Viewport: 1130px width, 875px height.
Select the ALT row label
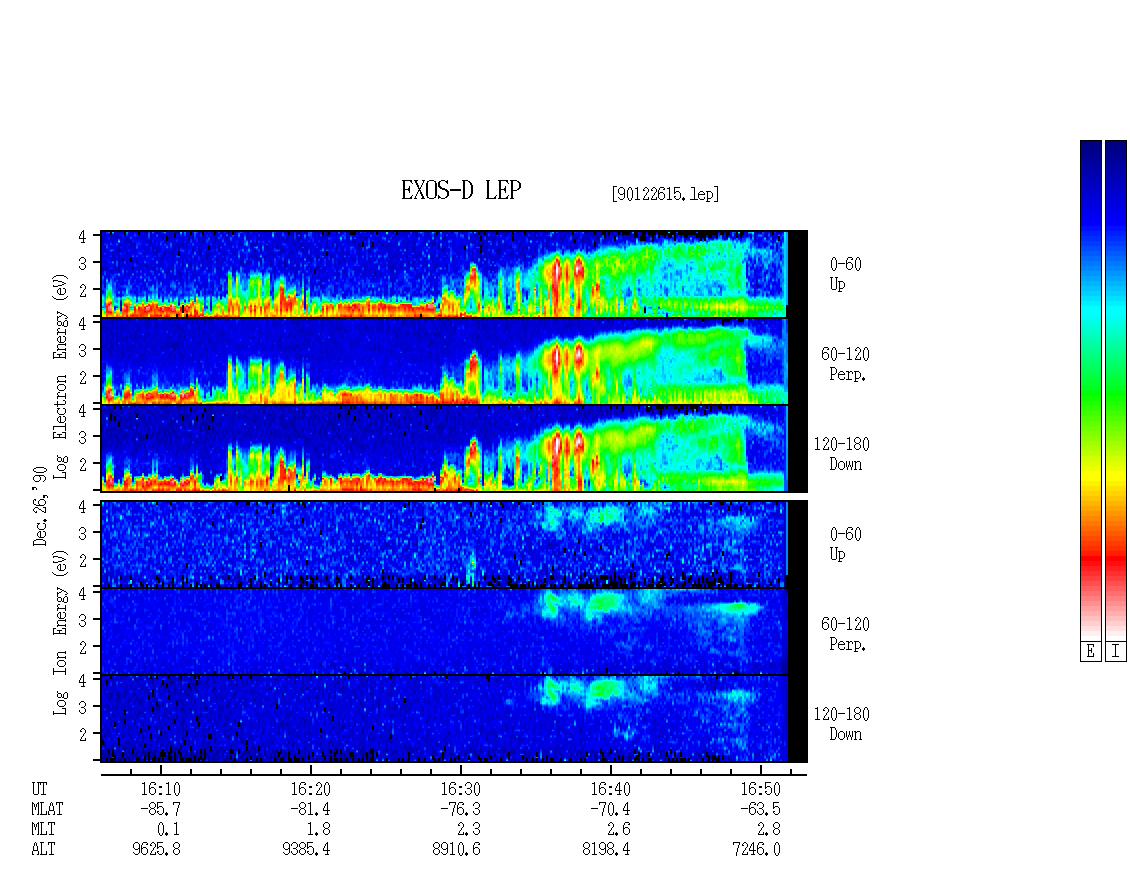pyautogui.click(x=43, y=850)
